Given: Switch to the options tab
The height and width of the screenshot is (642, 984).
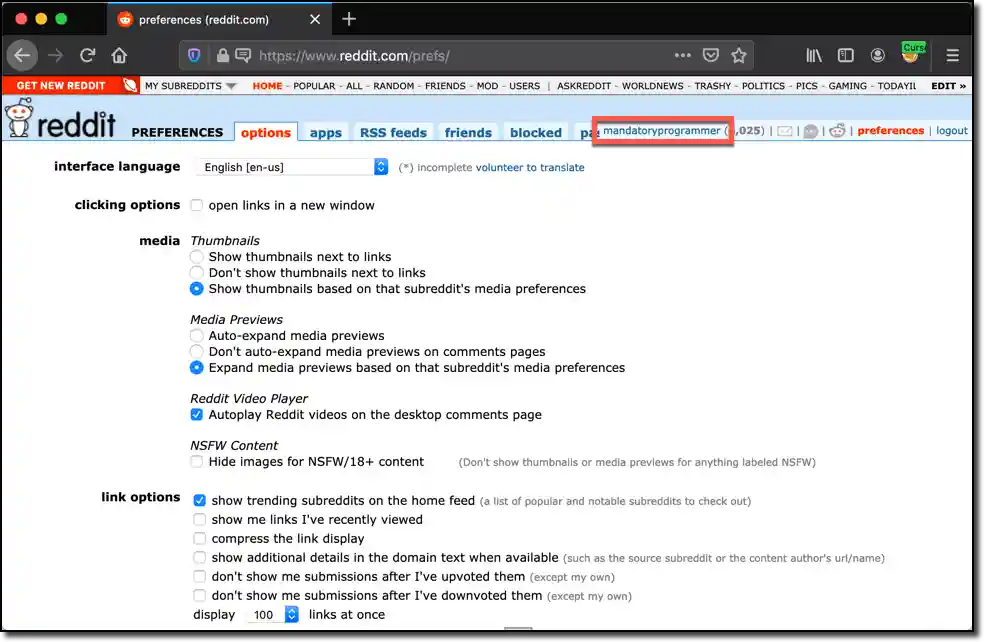Looking at the screenshot, I should click(265, 132).
